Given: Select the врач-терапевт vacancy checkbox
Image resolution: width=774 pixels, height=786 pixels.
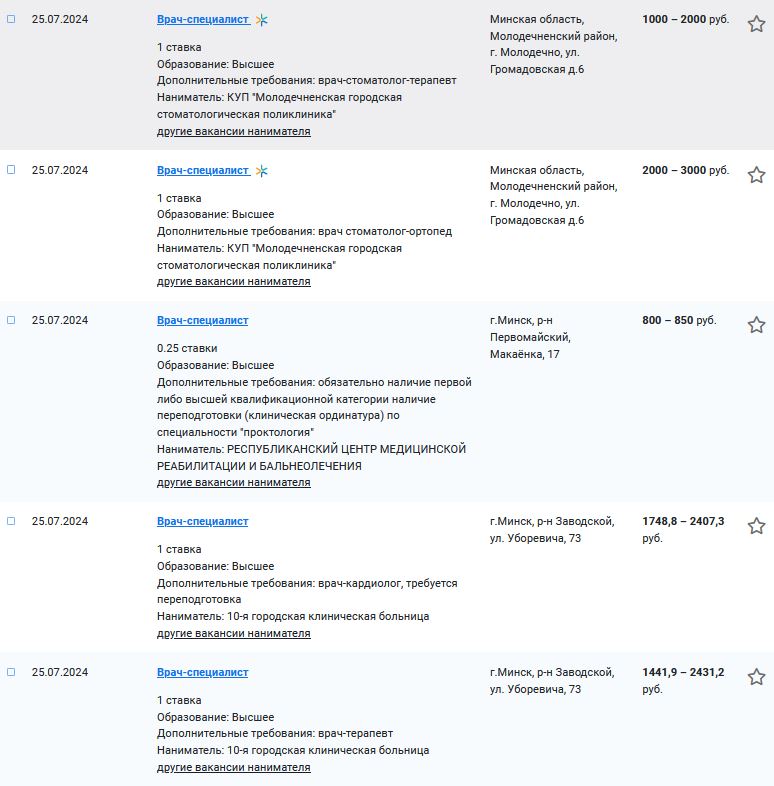Looking at the screenshot, I should (x=11, y=672).
